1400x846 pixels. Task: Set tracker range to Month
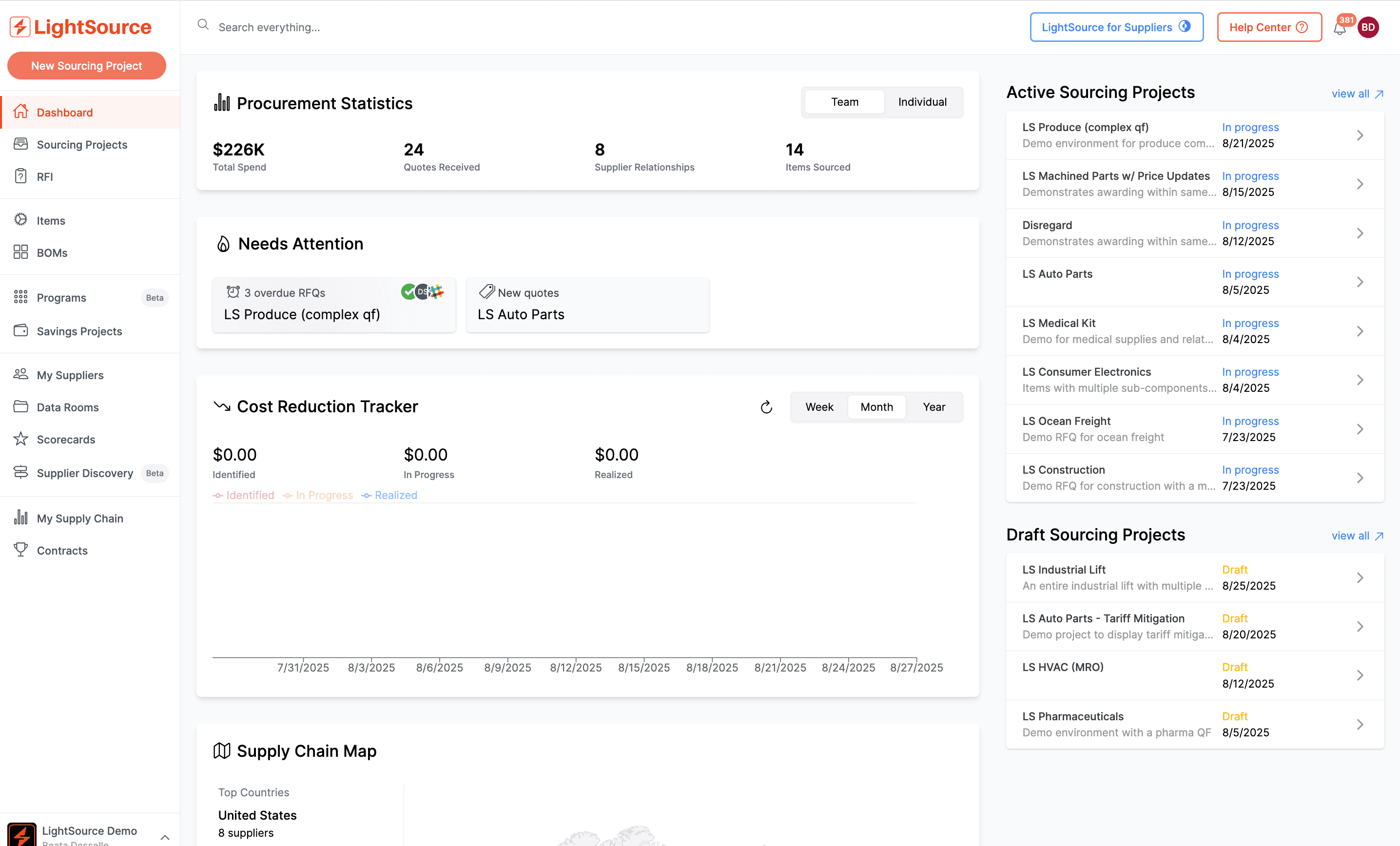click(876, 407)
